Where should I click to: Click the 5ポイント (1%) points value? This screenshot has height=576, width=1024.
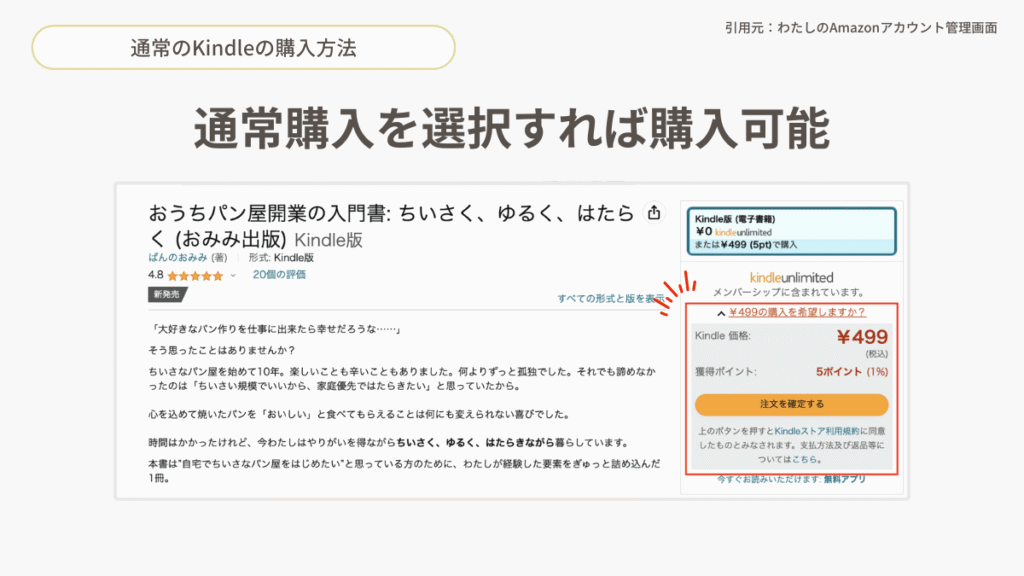tap(852, 372)
